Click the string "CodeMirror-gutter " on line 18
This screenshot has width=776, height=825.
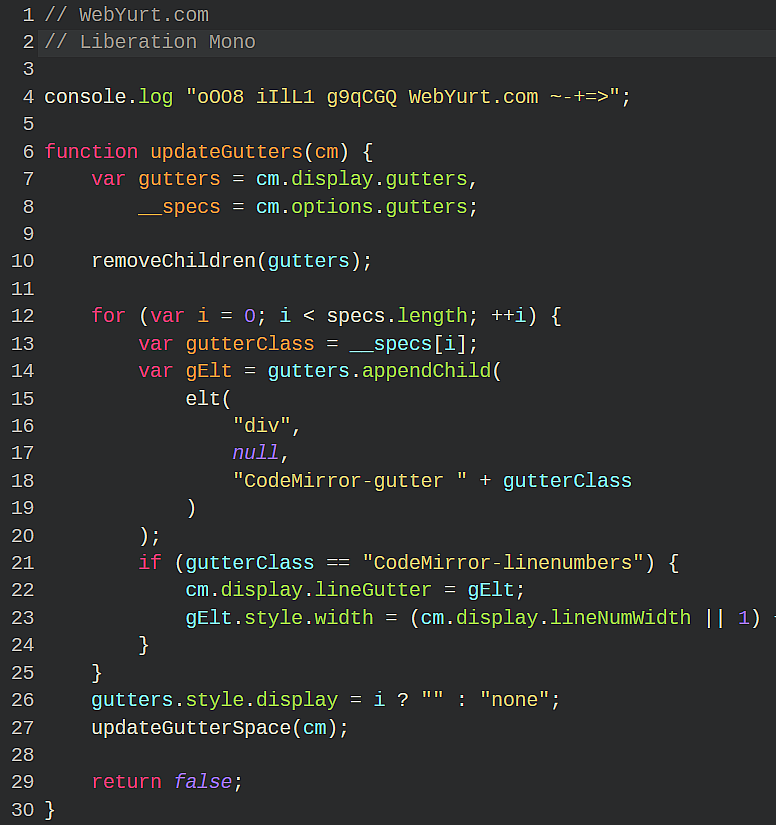pos(350,480)
